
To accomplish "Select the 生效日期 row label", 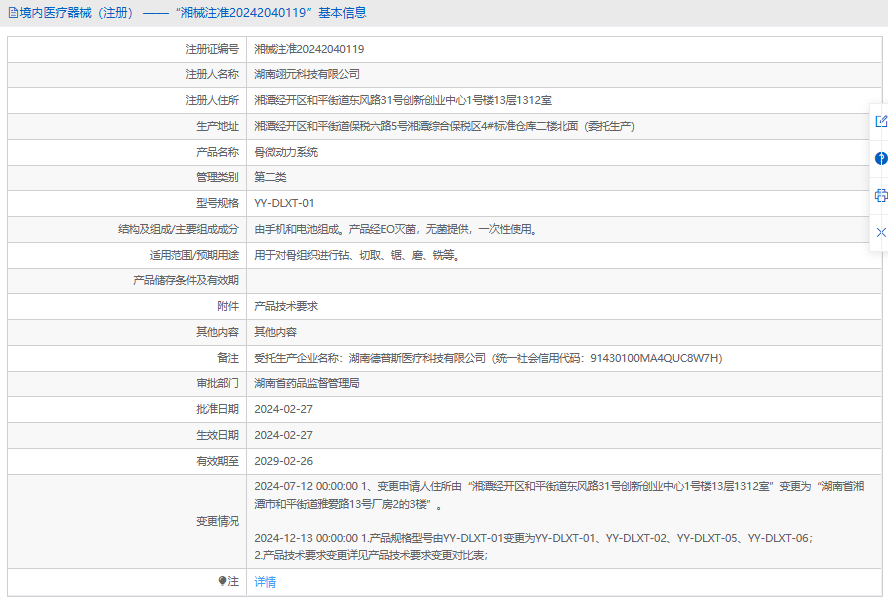I will click(217, 435).
